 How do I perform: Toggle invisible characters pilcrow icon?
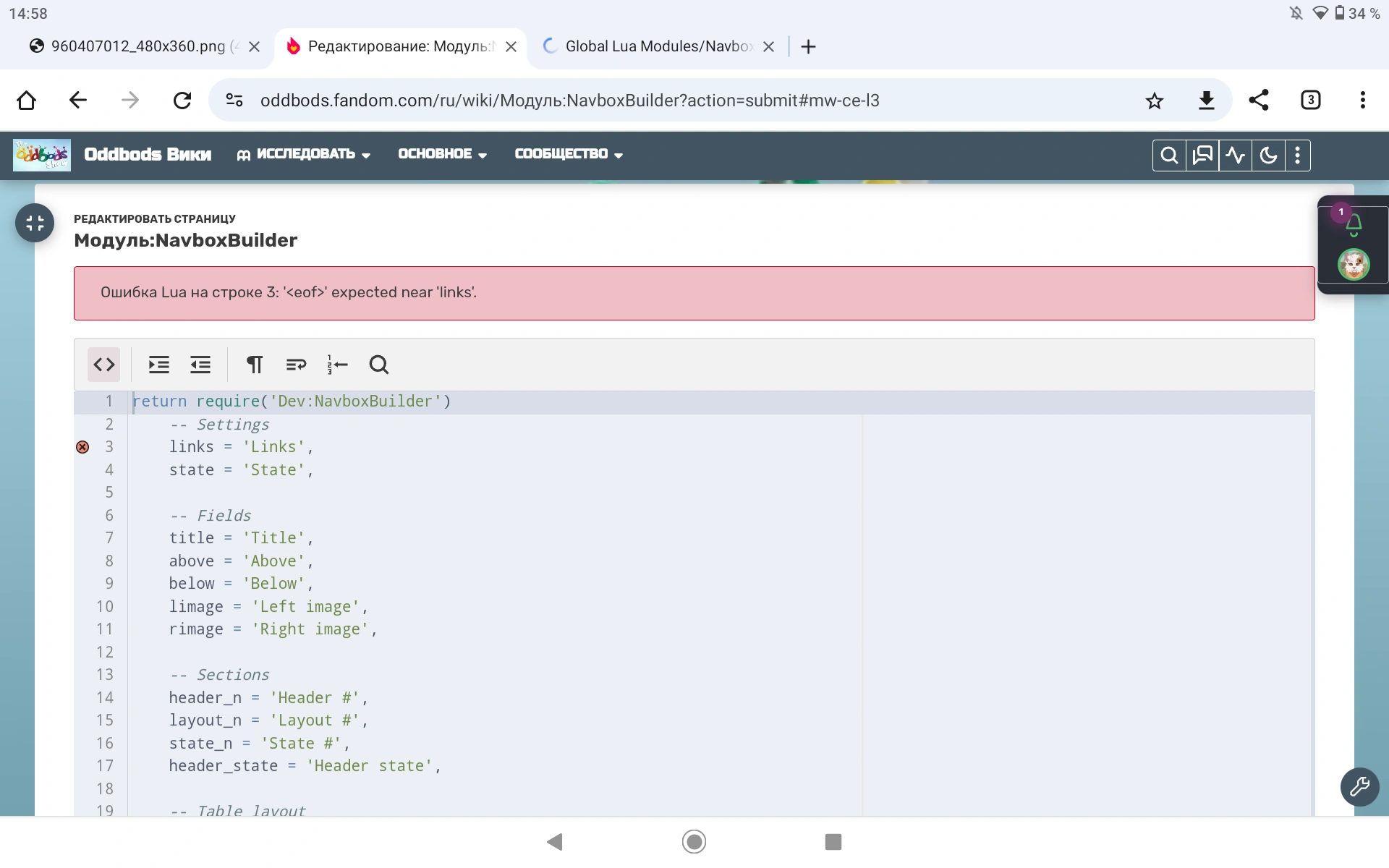click(x=254, y=365)
